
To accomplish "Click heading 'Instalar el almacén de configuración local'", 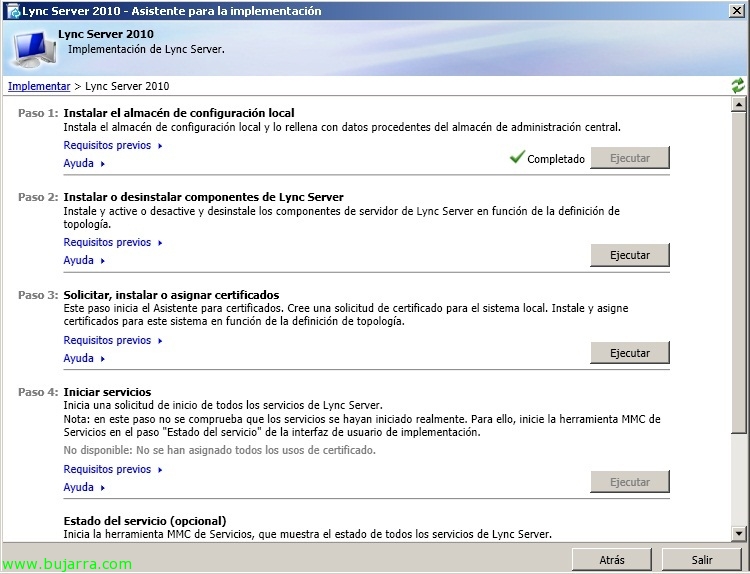I will (x=179, y=113).
